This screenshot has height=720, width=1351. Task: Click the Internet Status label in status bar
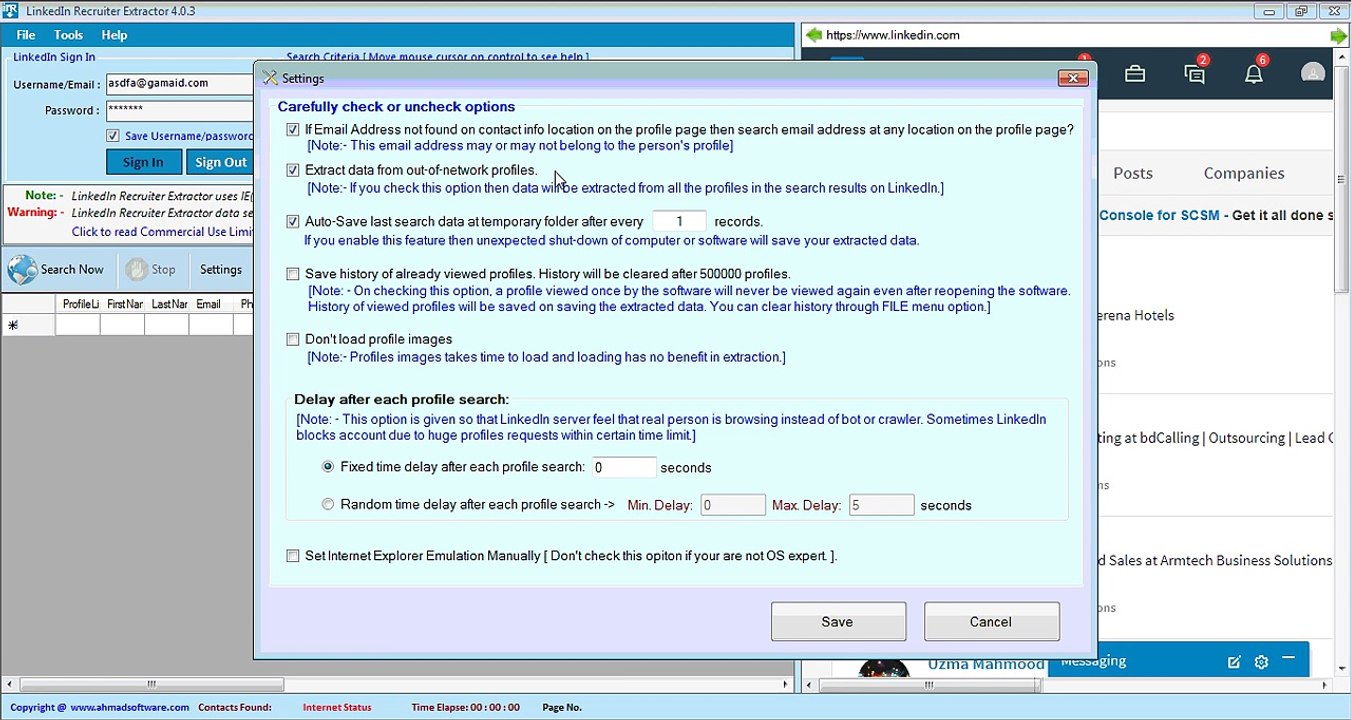coord(337,707)
